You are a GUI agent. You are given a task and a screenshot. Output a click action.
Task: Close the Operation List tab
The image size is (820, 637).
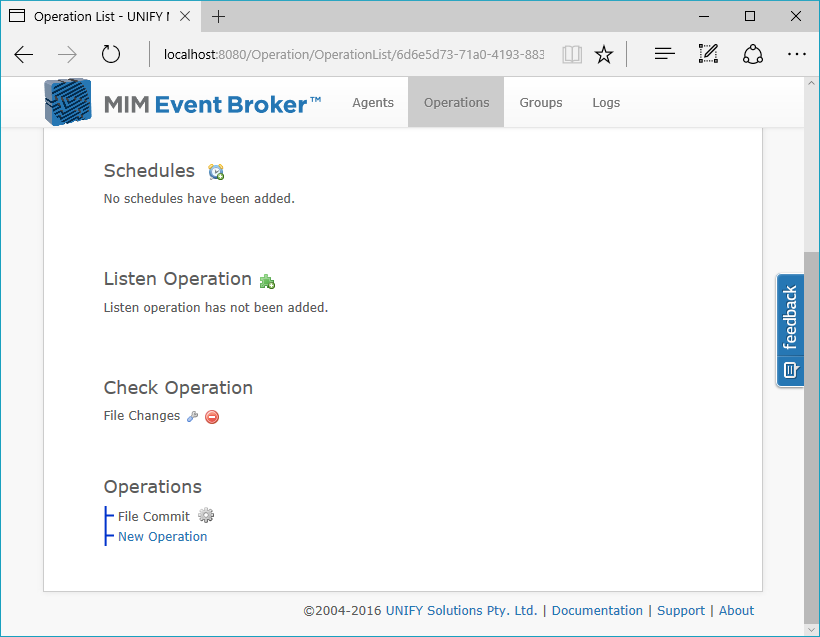[x=185, y=17]
